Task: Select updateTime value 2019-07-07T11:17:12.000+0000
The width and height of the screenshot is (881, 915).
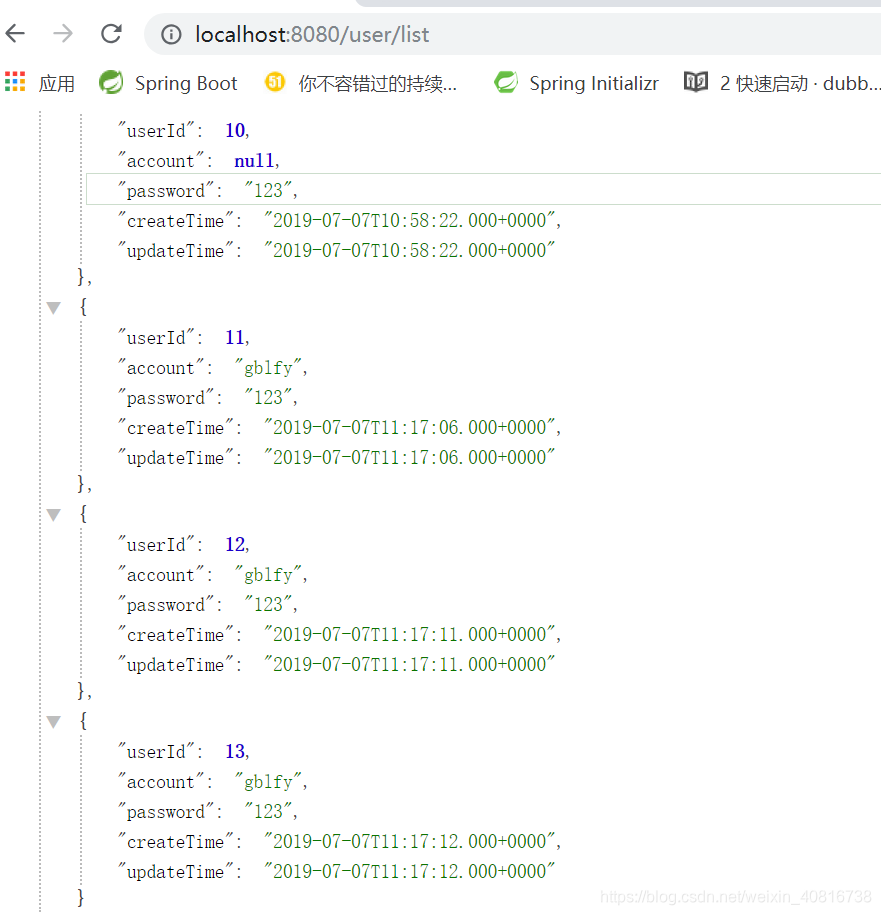Action: pos(409,872)
